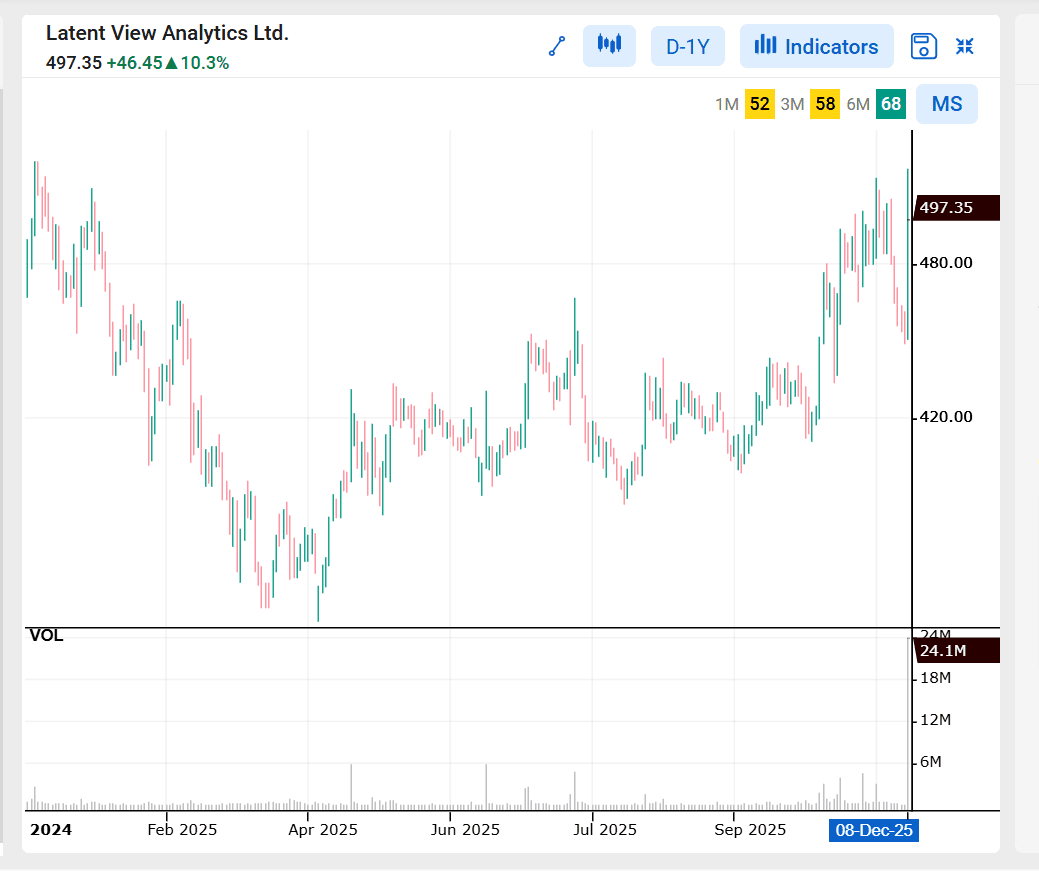
Task: Click the 497.35 price label on axis
Action: tap(956, 207)
